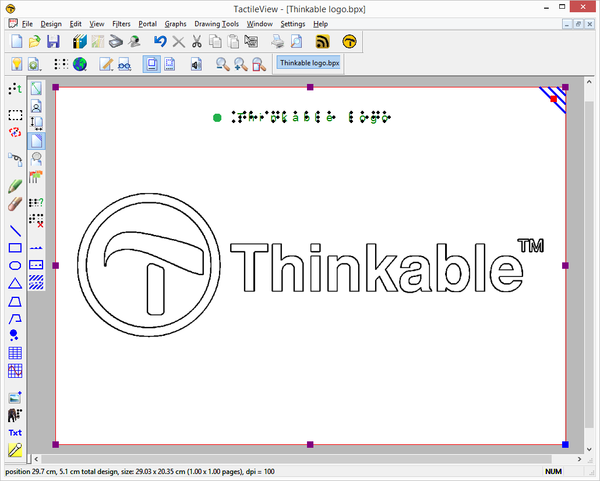Open the catalog books icon

coord(80,41)
